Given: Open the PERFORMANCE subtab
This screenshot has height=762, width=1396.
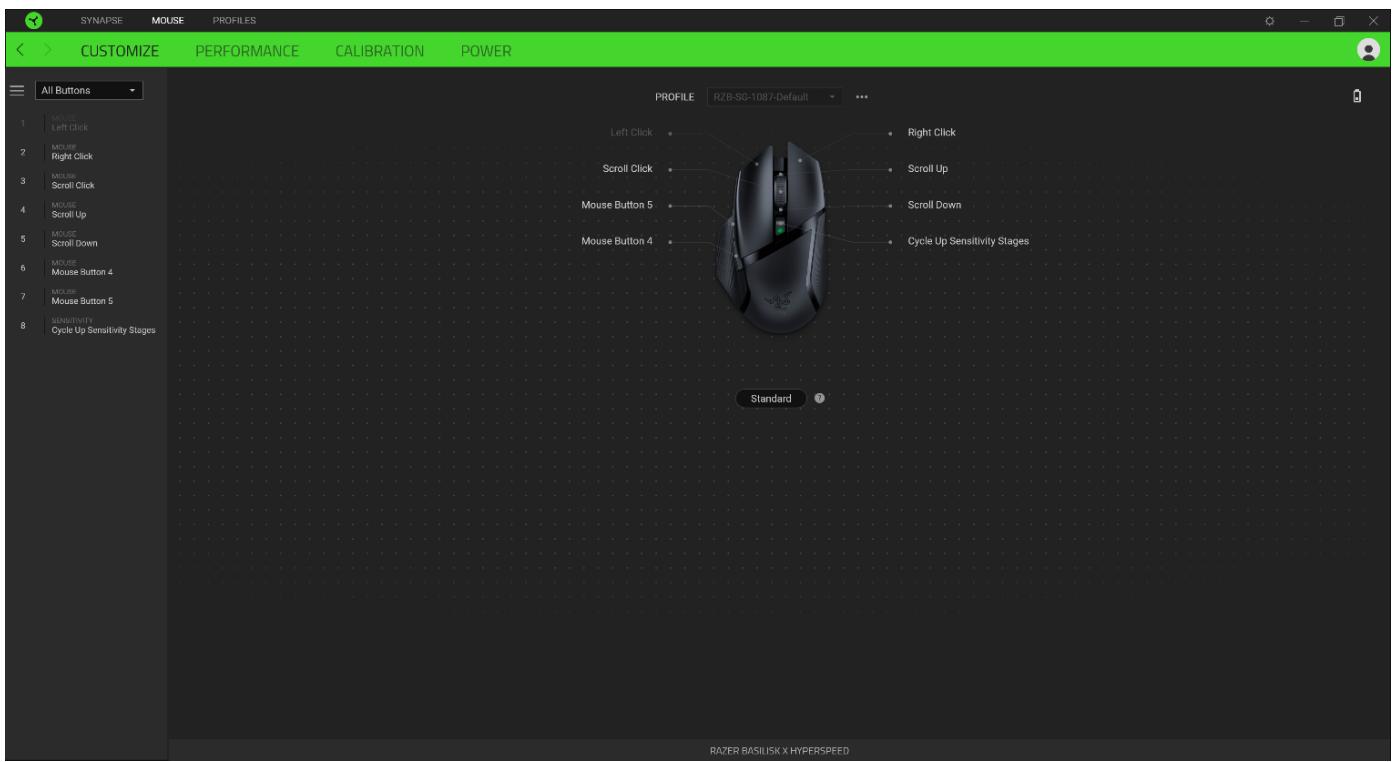Looking at the screenshot, I should [247, 50].
